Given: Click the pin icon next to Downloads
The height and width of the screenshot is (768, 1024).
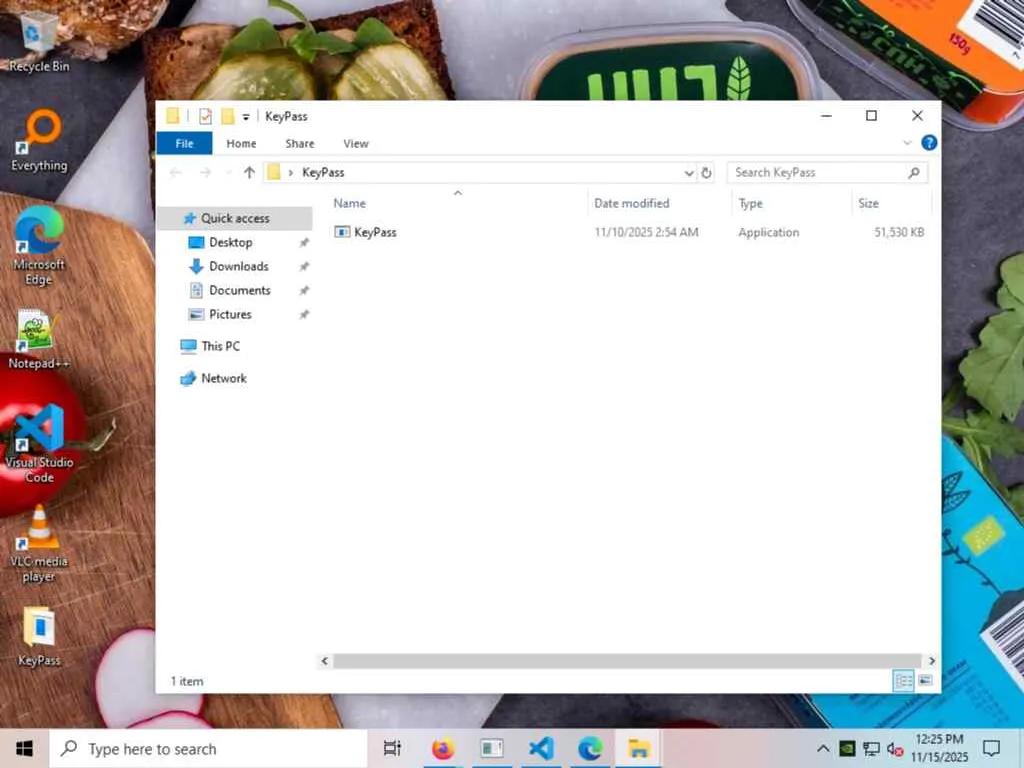Looking at the screenshot, I should (x=304, y=266).
